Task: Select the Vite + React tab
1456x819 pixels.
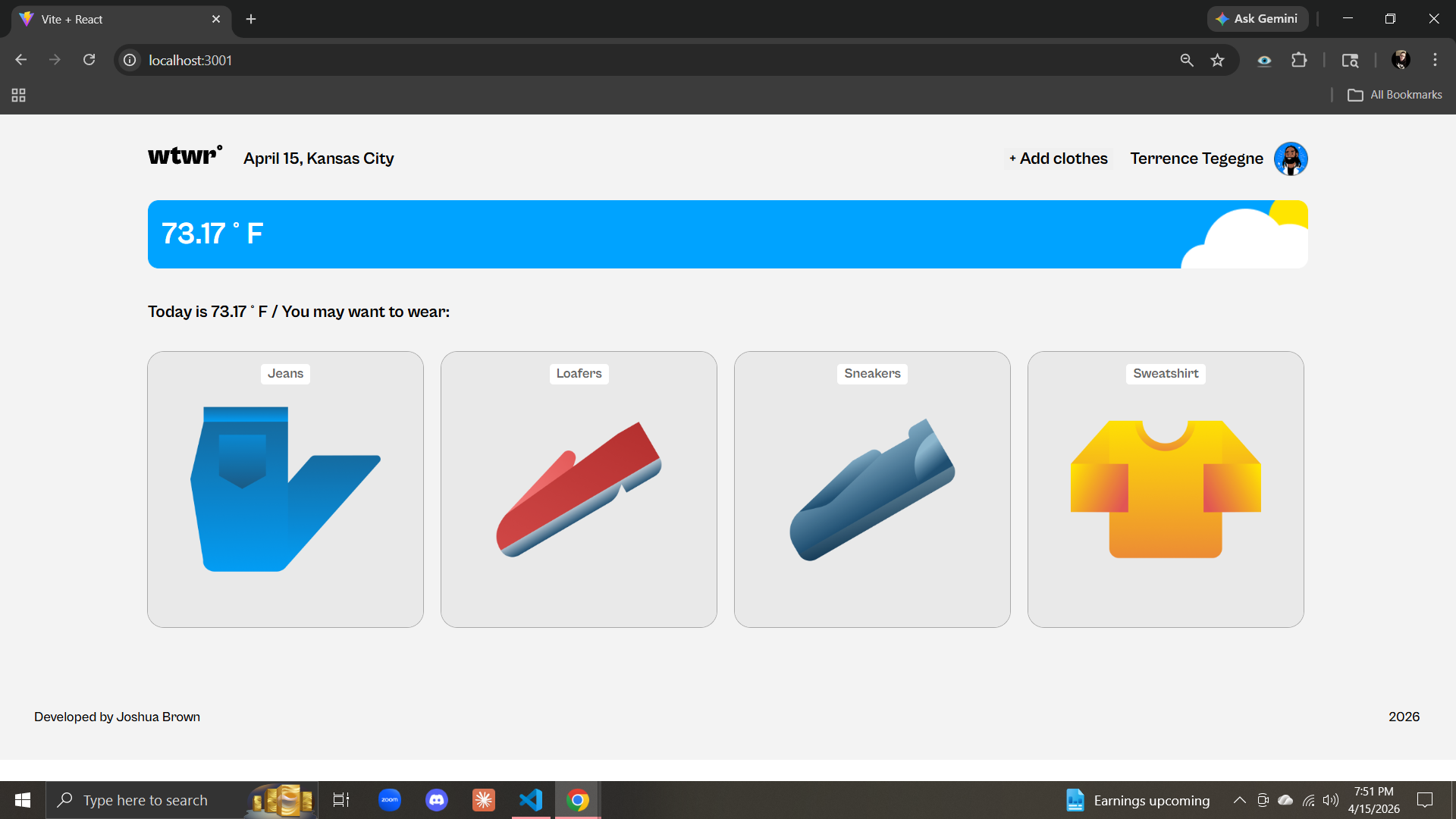Action: [x=114, y=19]
